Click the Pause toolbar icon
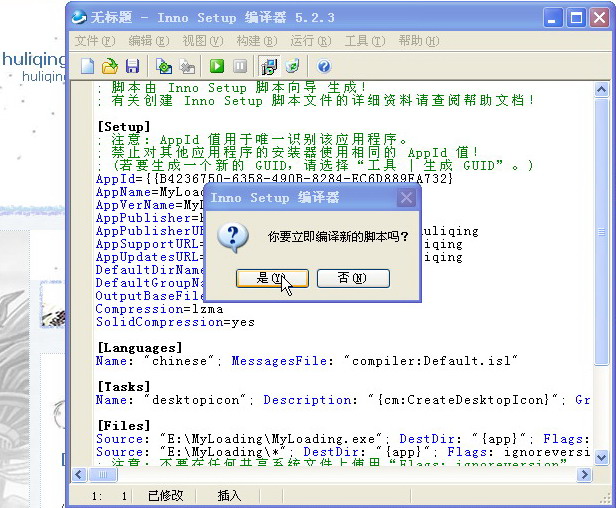 [240, 66]
